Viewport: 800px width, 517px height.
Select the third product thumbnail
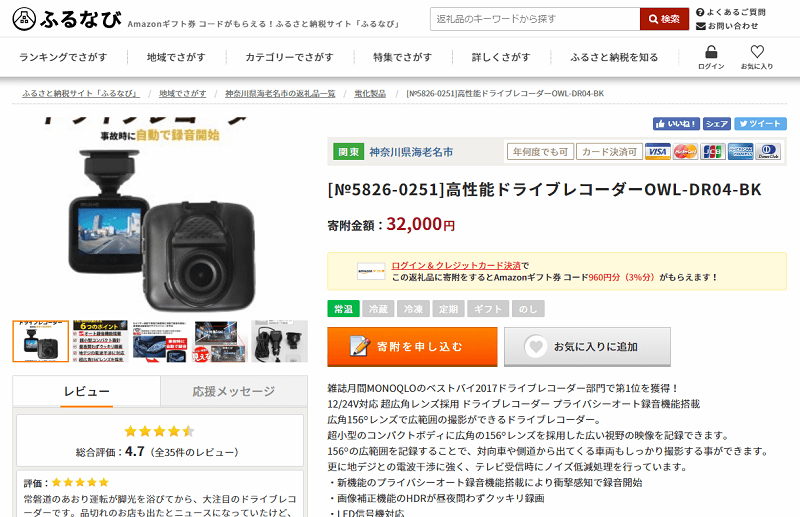coord(160,341)
